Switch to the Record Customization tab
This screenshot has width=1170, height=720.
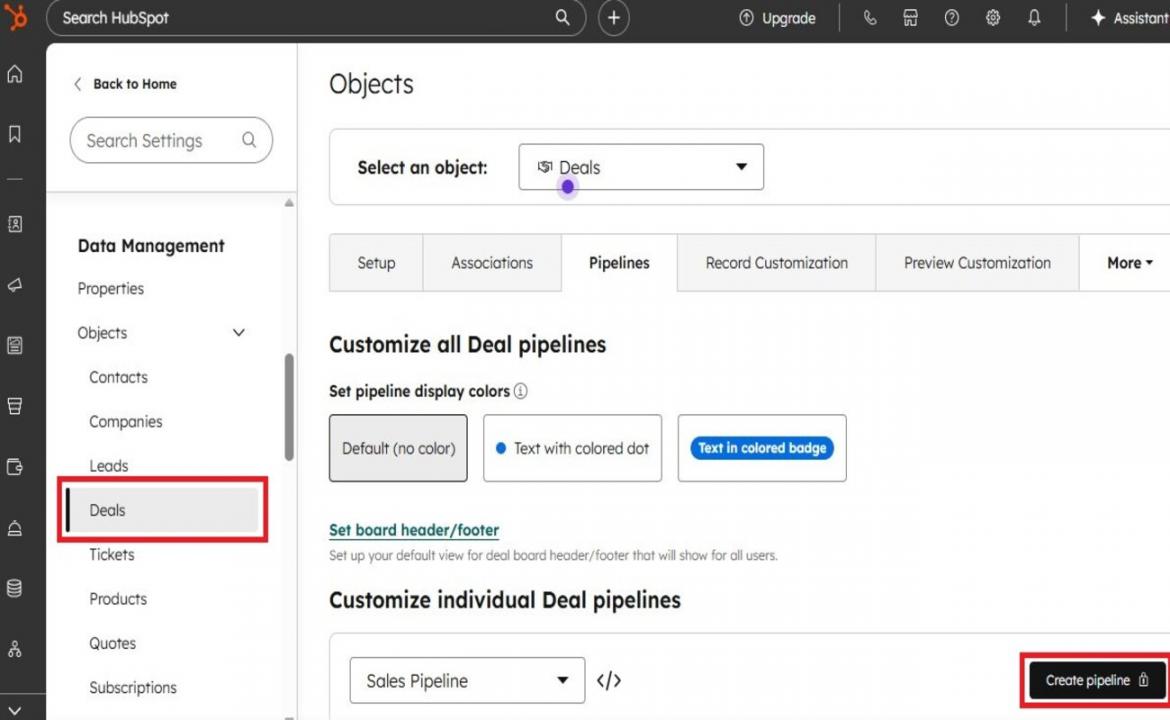777,263
